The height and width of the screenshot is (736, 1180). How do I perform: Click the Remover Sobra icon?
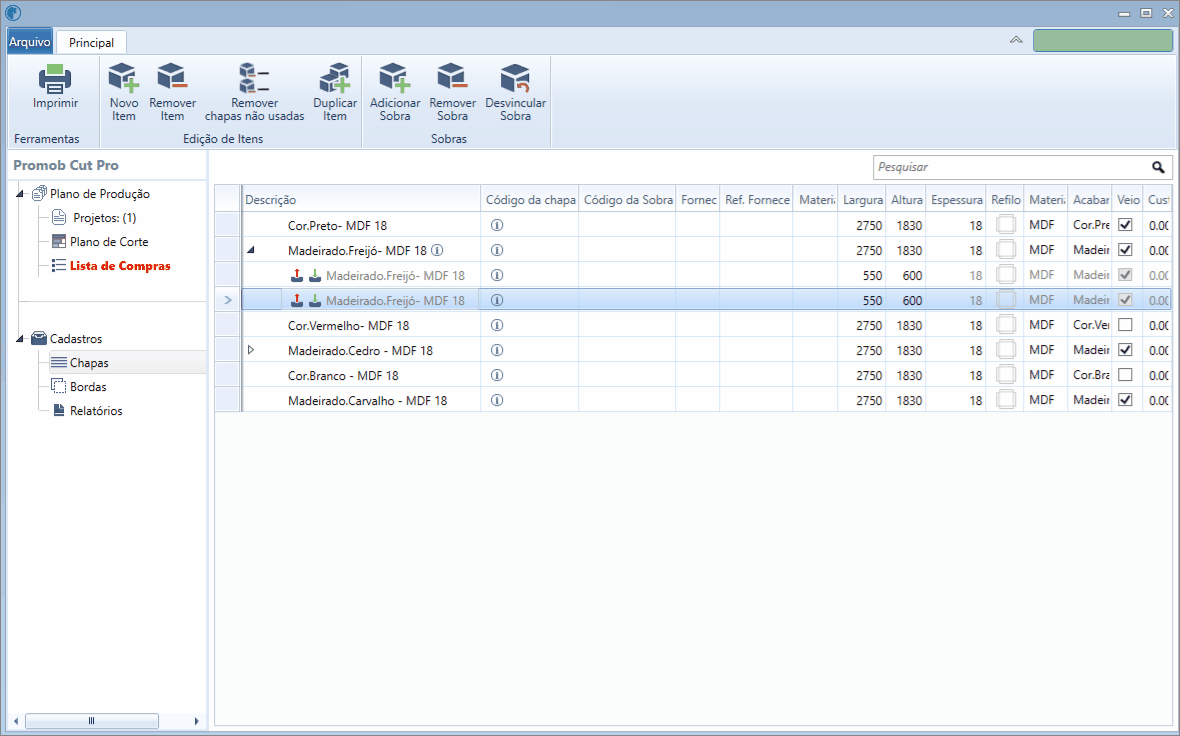[452, 78]
